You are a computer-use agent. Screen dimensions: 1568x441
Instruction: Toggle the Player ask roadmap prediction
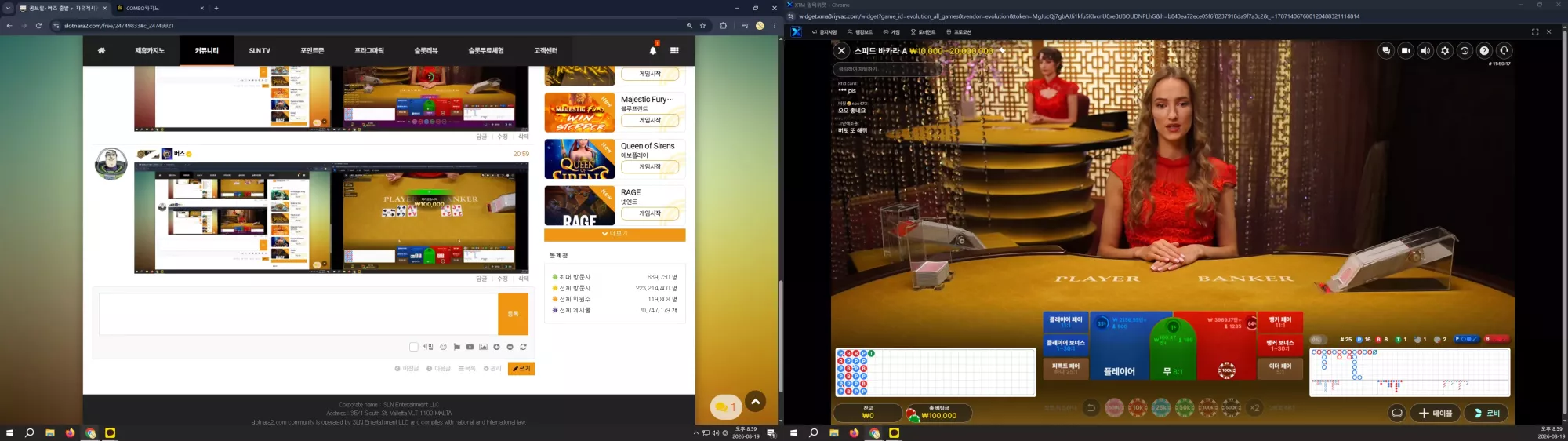pyautogui.click(x=1466, y=339)
